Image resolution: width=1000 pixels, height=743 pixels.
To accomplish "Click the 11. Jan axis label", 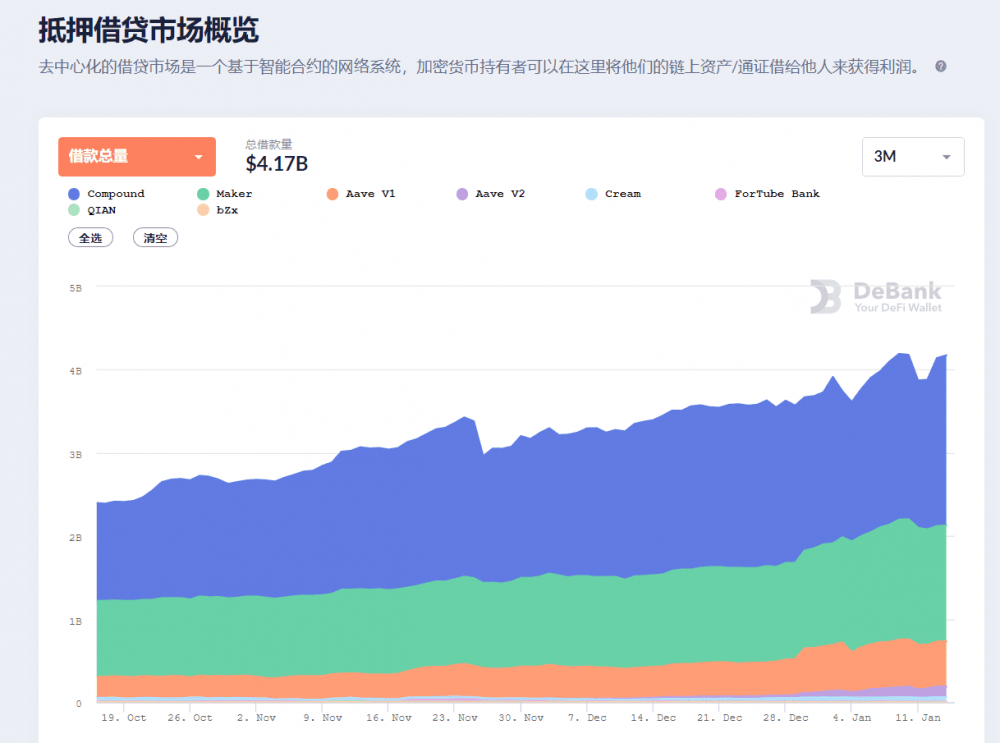I will click(x=917, y=717).
